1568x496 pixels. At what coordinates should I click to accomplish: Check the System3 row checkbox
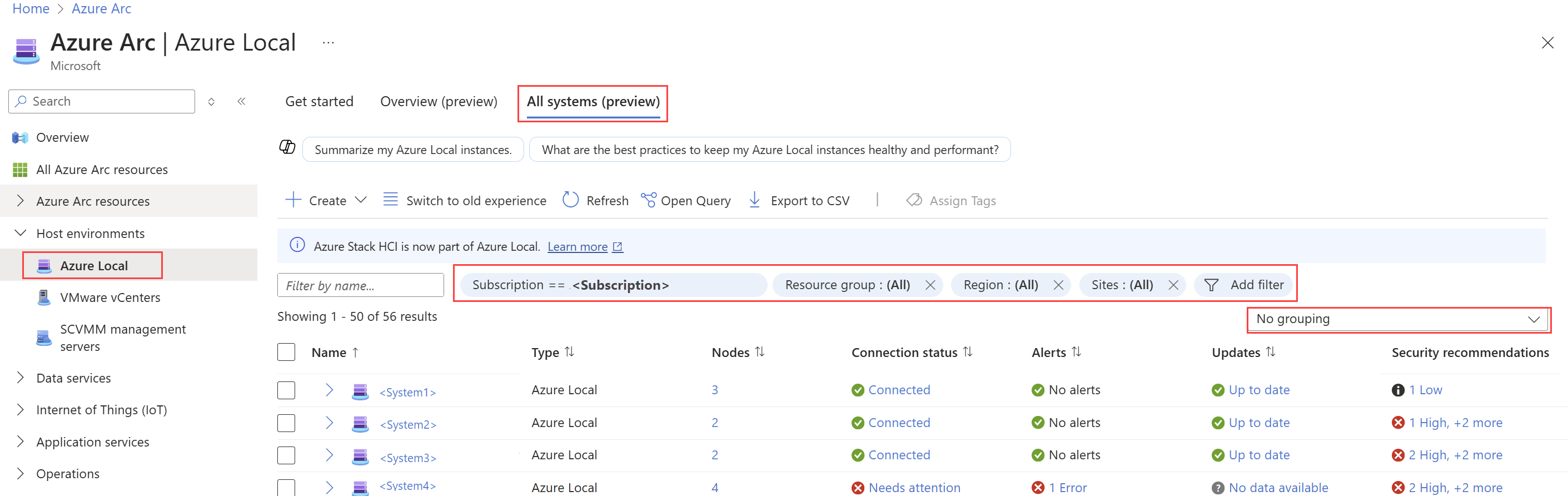[286, 455]
